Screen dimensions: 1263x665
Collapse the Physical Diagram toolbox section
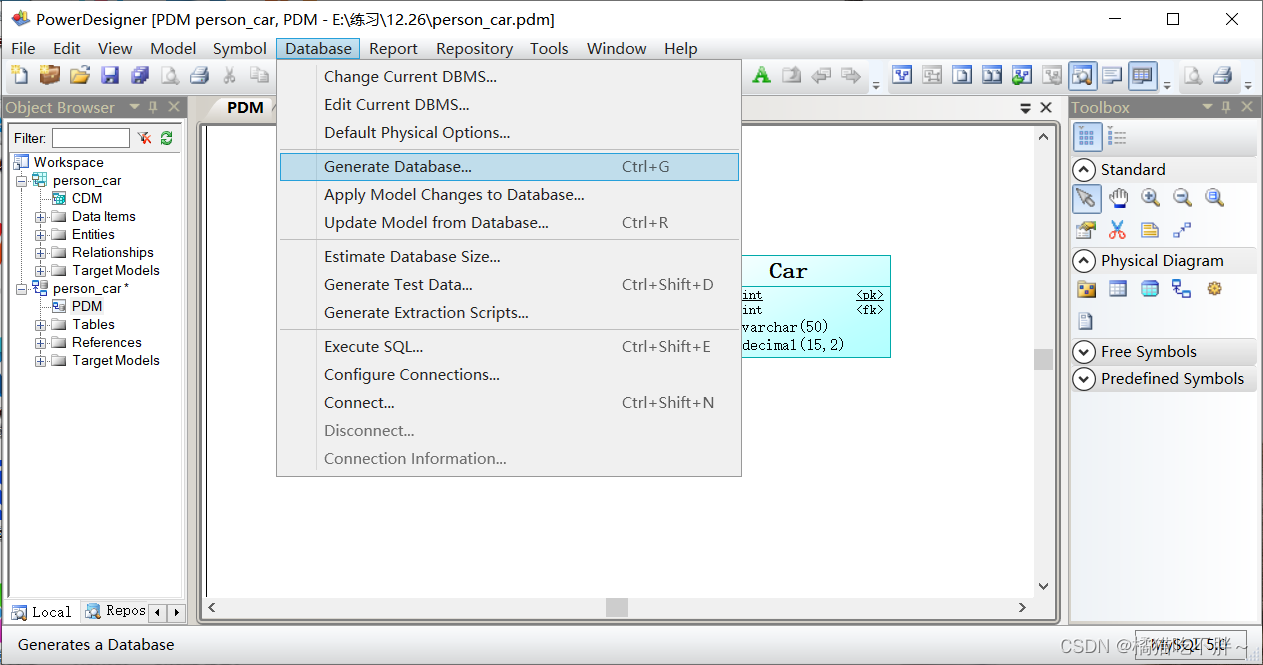coord(1084,260)
